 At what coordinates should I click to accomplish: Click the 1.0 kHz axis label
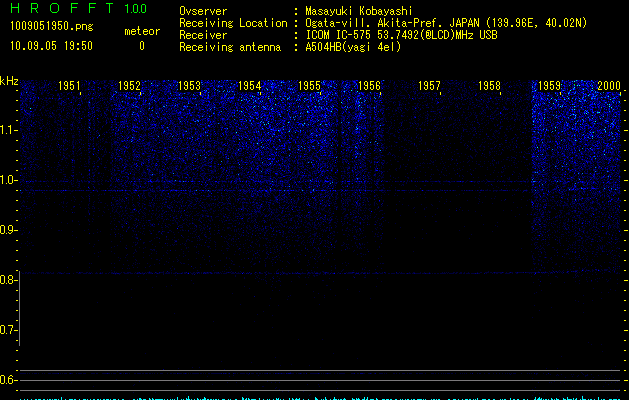[8, 180]
